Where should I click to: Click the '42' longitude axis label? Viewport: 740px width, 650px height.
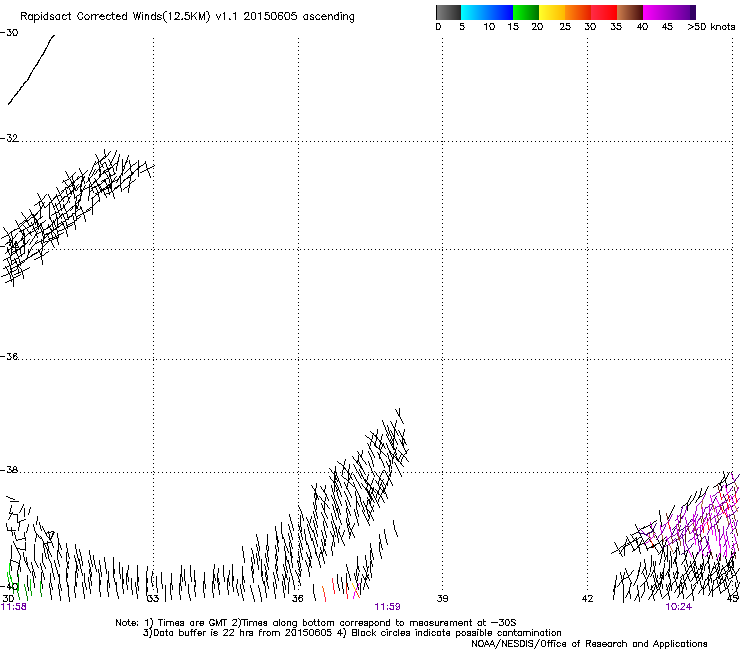[x=587, y=599]
